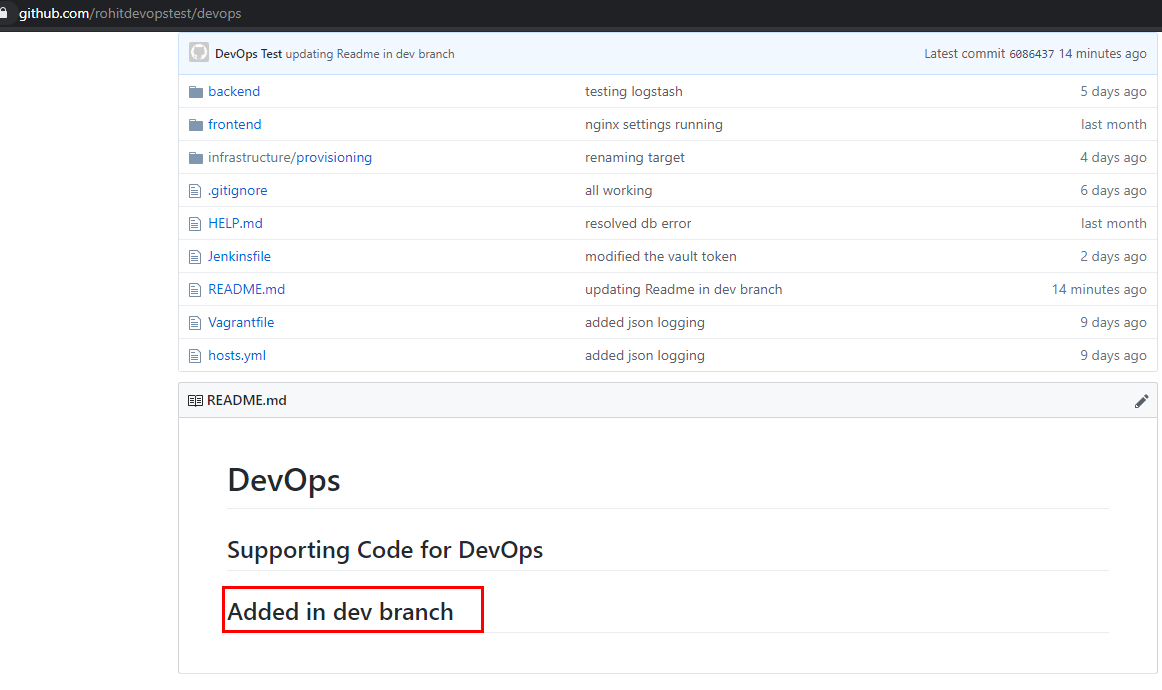Open the 'resolved db error' commit

pyautogui.click(x=638, y=223)
